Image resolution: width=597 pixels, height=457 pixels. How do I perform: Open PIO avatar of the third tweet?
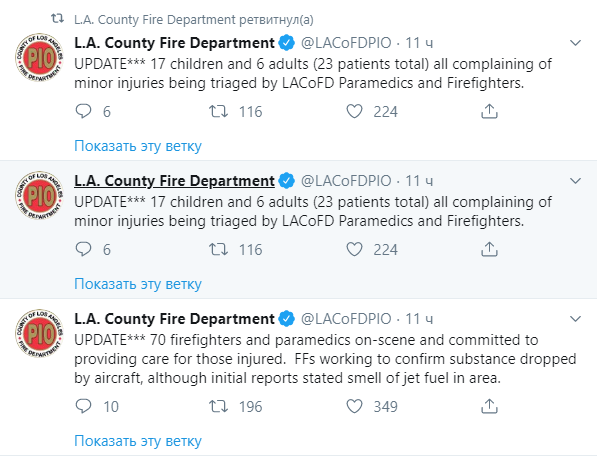[x=40, y=334]
